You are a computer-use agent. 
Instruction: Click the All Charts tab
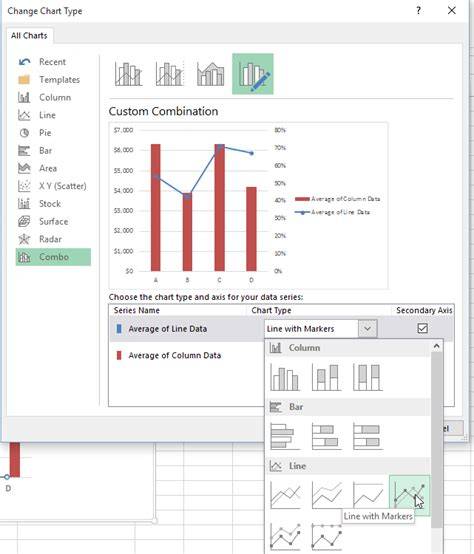pos(29,36)
